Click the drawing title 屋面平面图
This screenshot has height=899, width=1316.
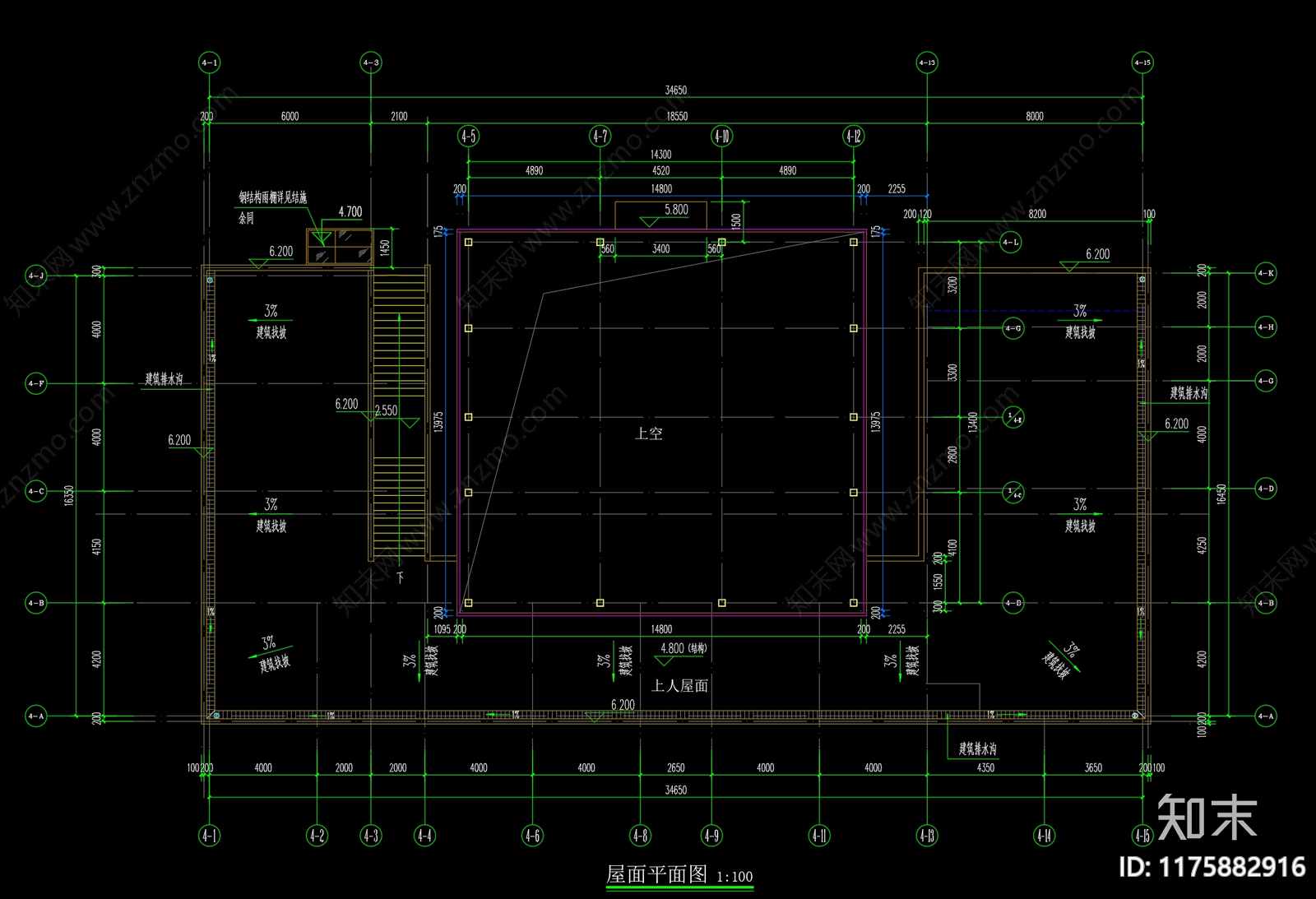coord(656,874)
